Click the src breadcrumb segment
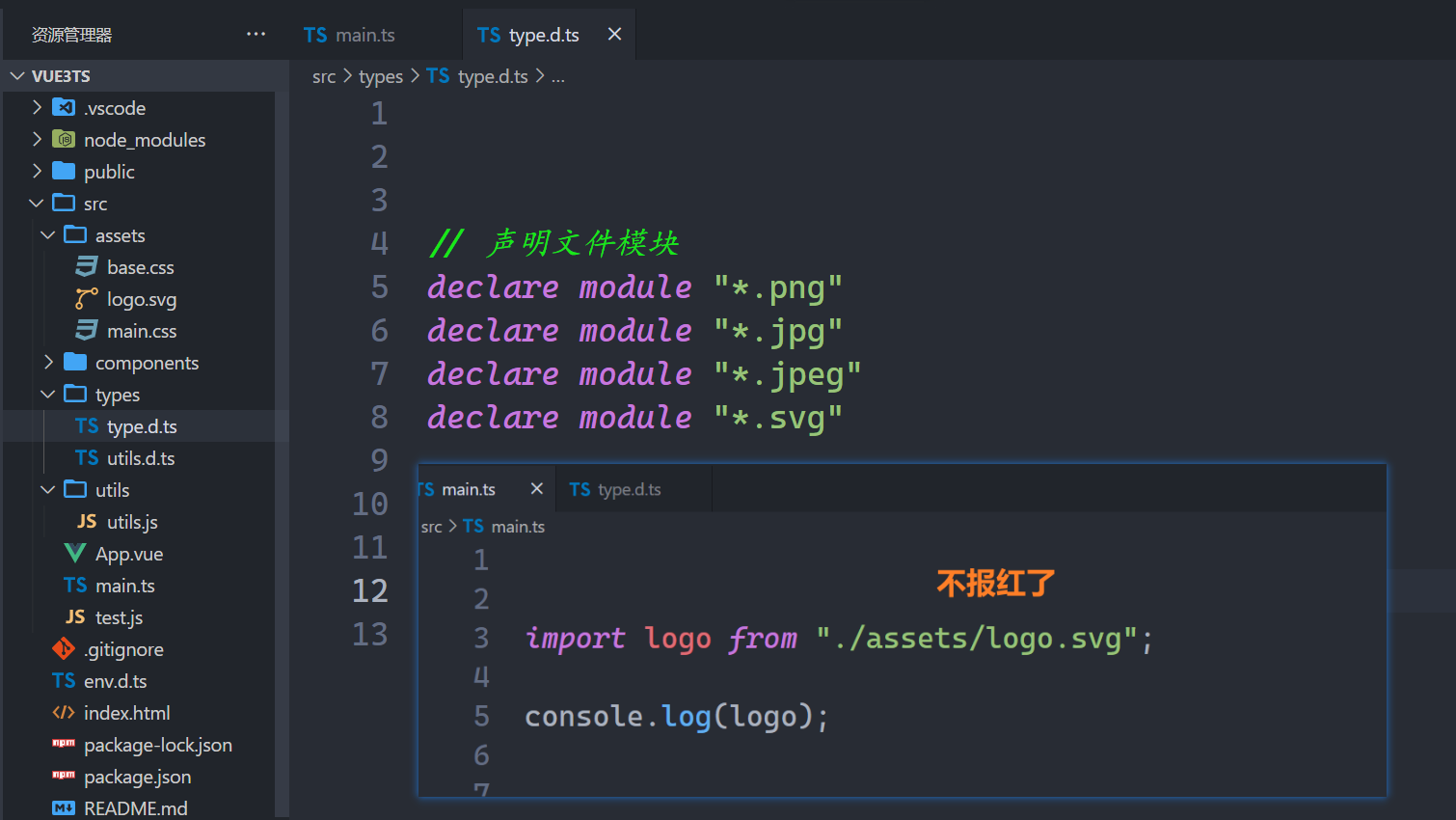This screenshot has height=820, width=1456. coord(324,76)
